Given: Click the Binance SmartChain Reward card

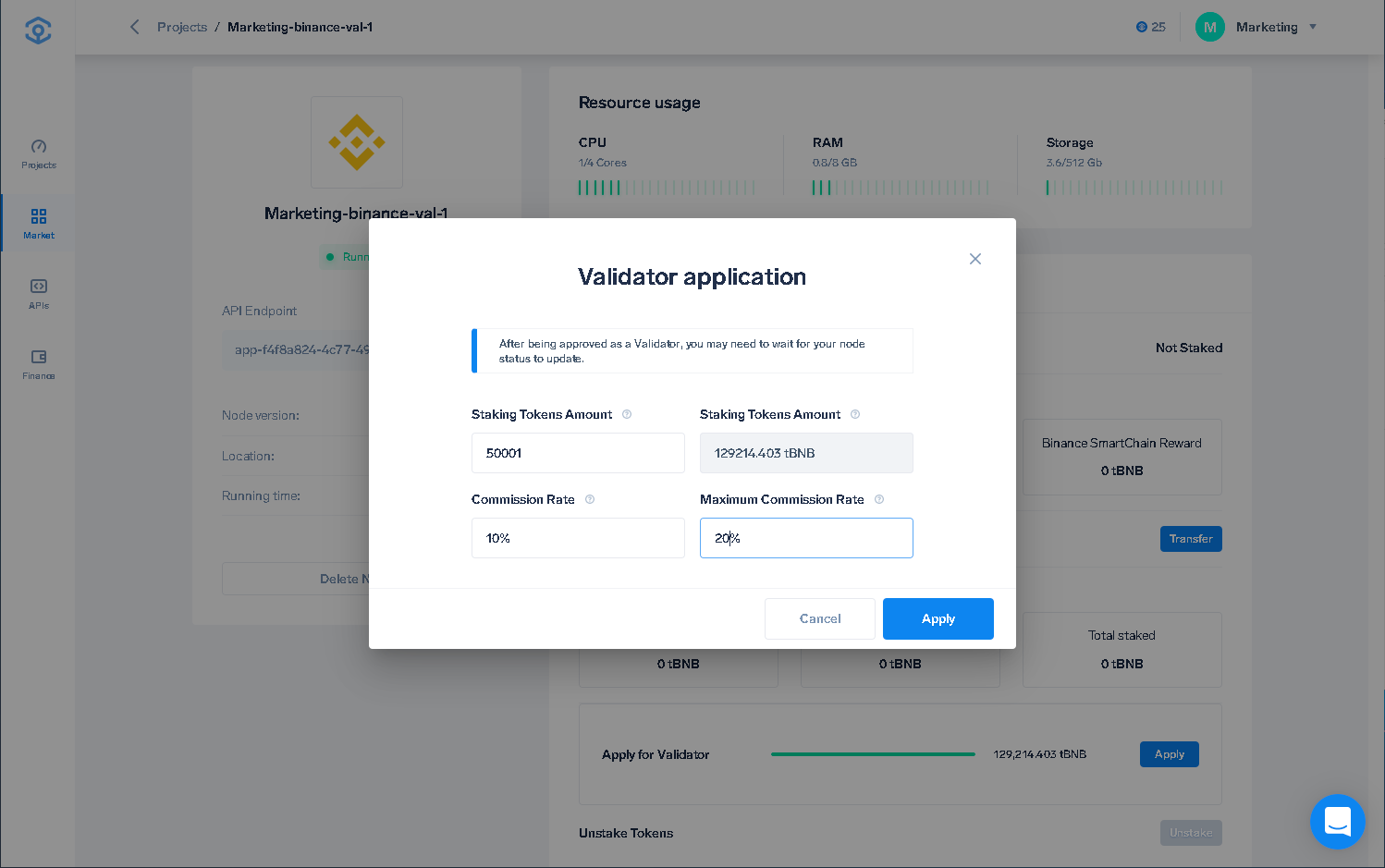Looking at the screenshot, I should coord(1121,457).
